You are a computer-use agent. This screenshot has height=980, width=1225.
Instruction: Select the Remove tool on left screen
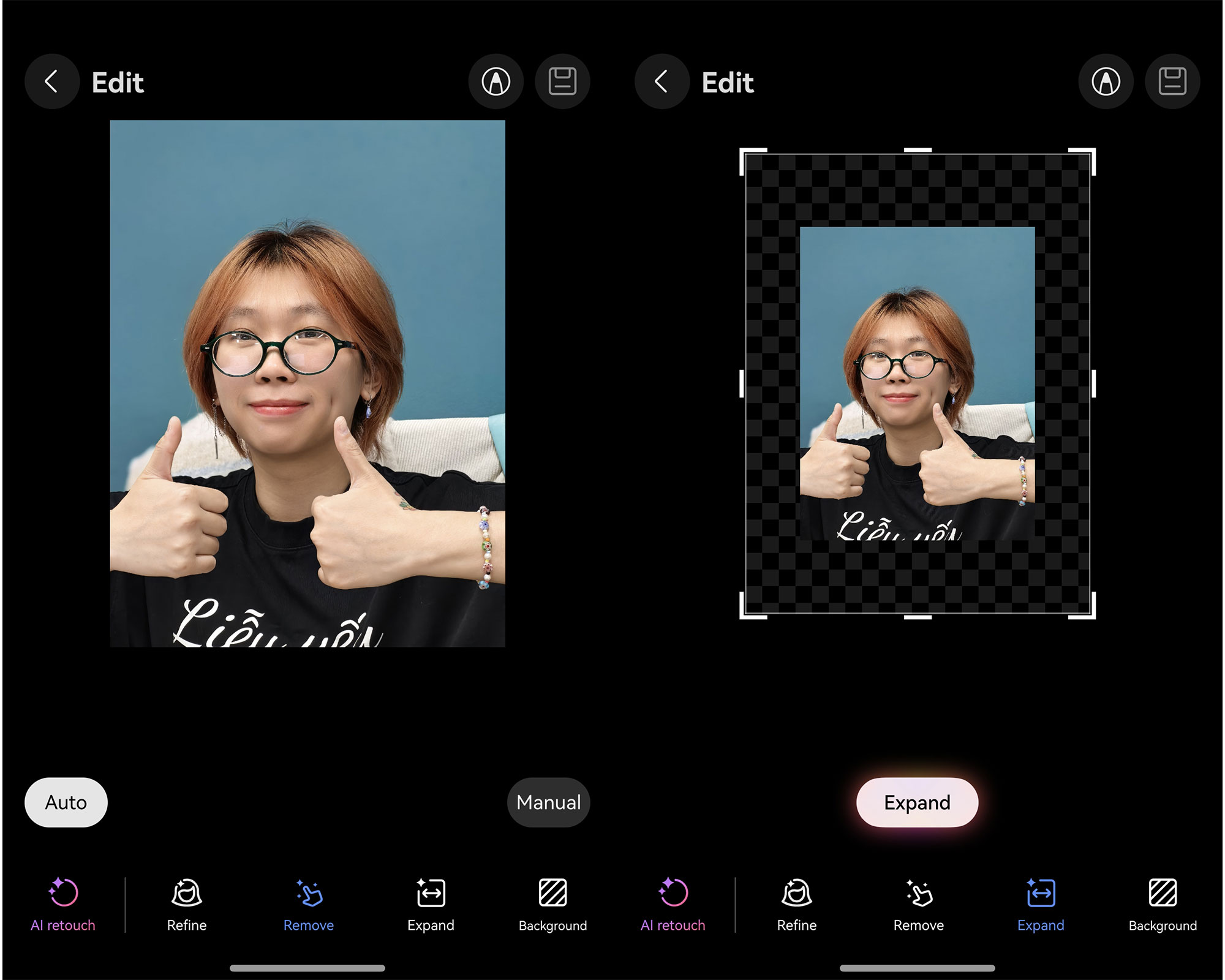coord(309,905)
